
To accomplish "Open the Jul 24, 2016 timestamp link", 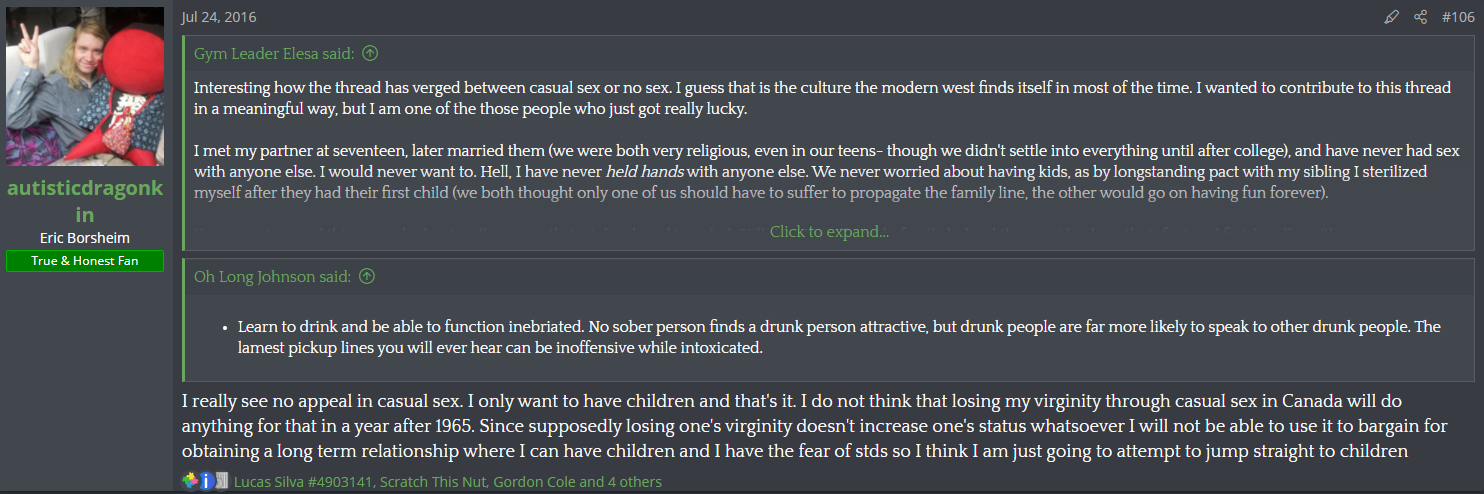I will (217, 17).
